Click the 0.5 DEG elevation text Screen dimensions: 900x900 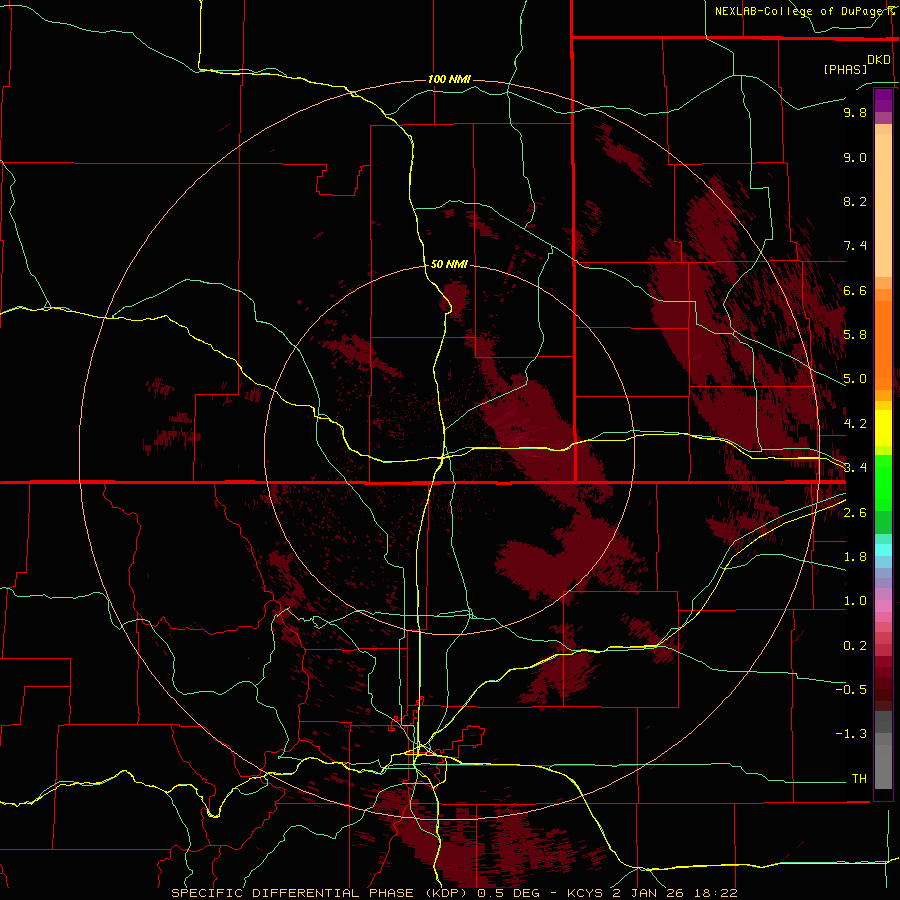point(507,893)
